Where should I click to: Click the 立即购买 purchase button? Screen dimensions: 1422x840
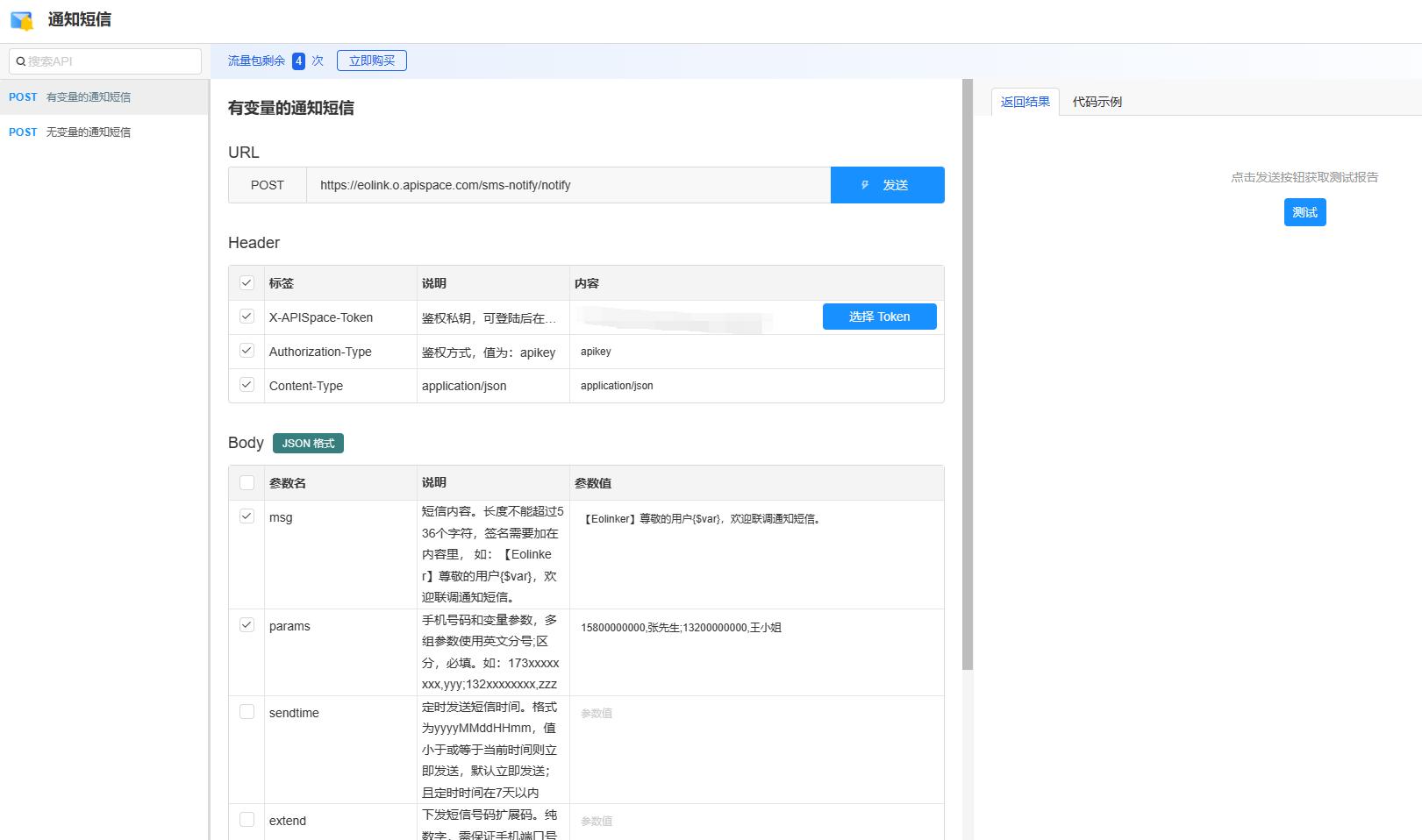click(372, 60)
